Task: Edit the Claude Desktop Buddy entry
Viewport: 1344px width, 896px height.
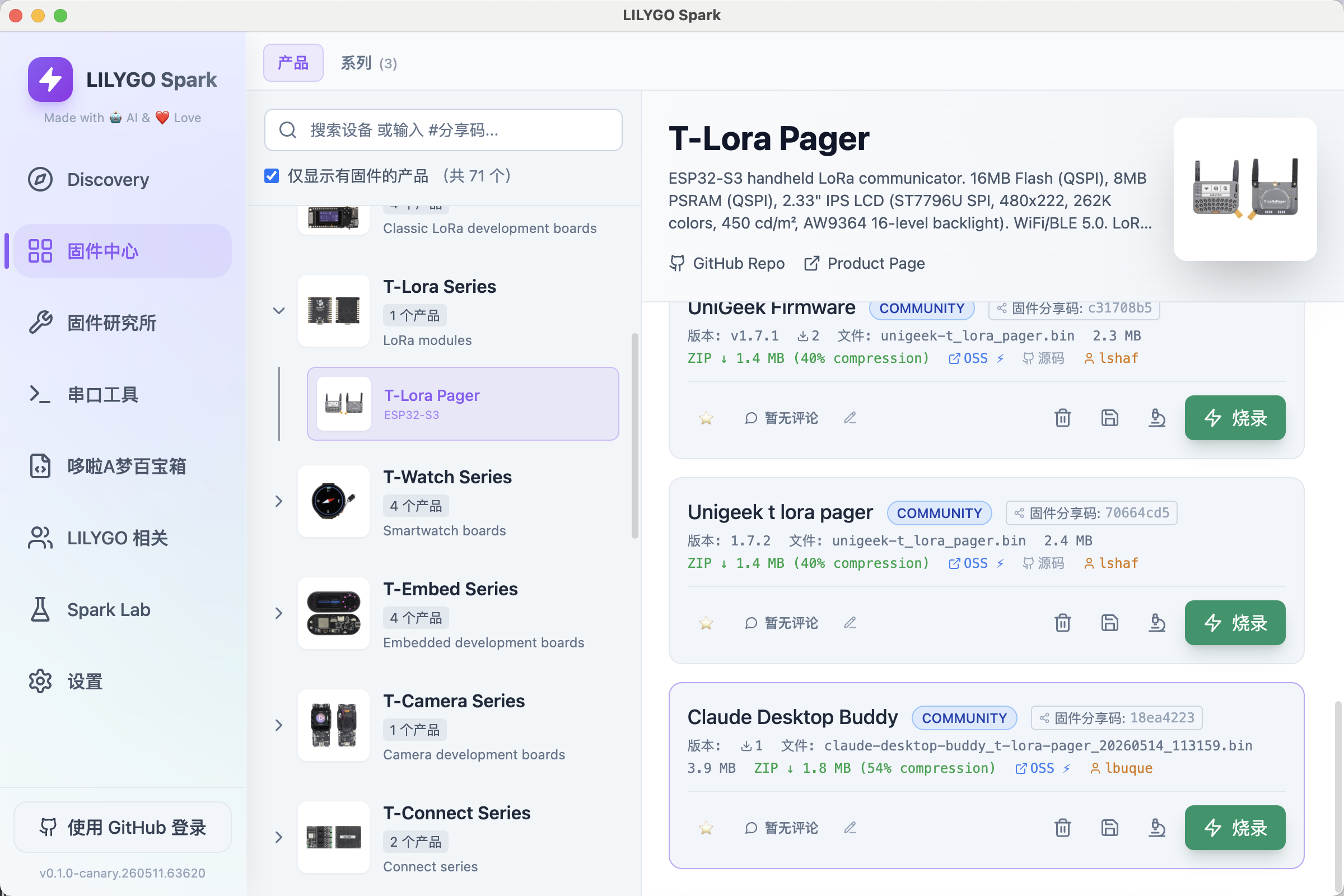Action: pos(850,828)
